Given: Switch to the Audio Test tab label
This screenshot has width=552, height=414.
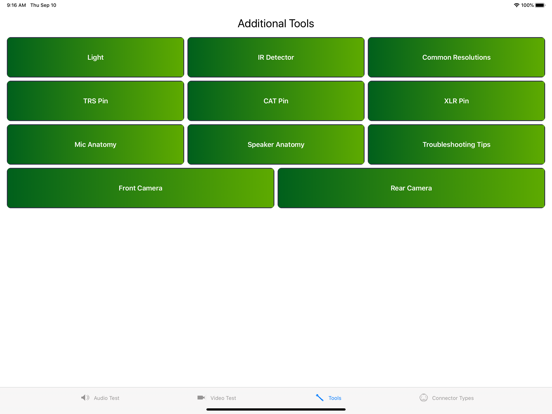Looking at the screenshot, I should (106, 398).
